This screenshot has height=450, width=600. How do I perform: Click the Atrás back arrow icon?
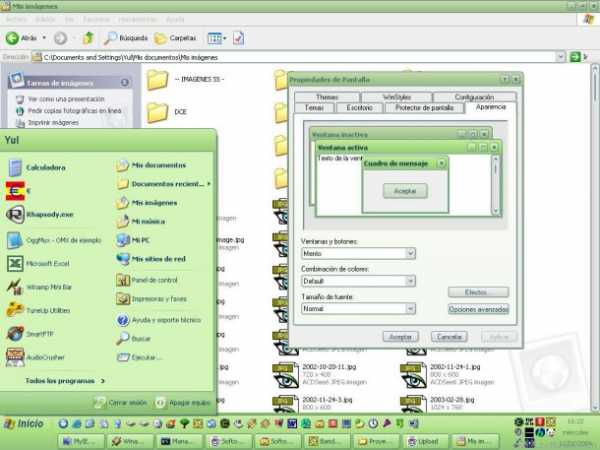coord(12,38)
